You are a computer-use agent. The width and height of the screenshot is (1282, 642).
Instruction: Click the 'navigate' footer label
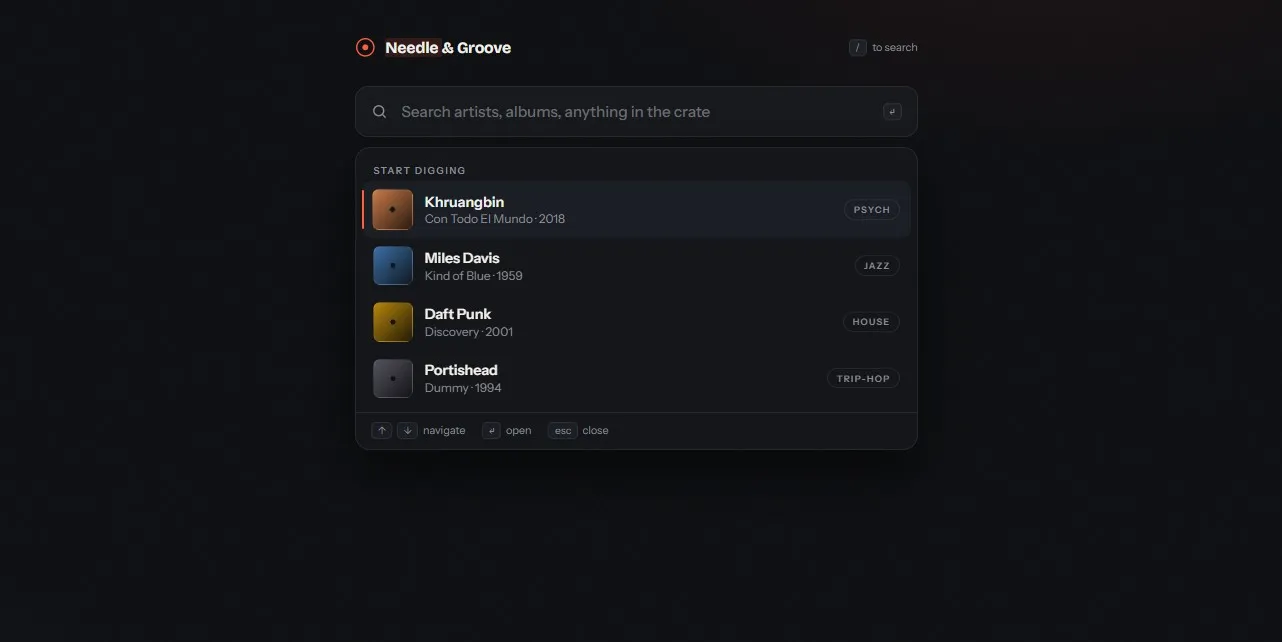[x=444, y=430]
